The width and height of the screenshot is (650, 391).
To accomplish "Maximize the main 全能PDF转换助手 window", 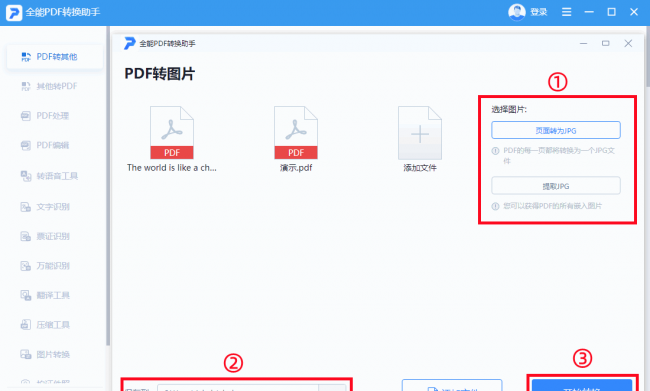I will pyautogui.click(x=611, y=12).
